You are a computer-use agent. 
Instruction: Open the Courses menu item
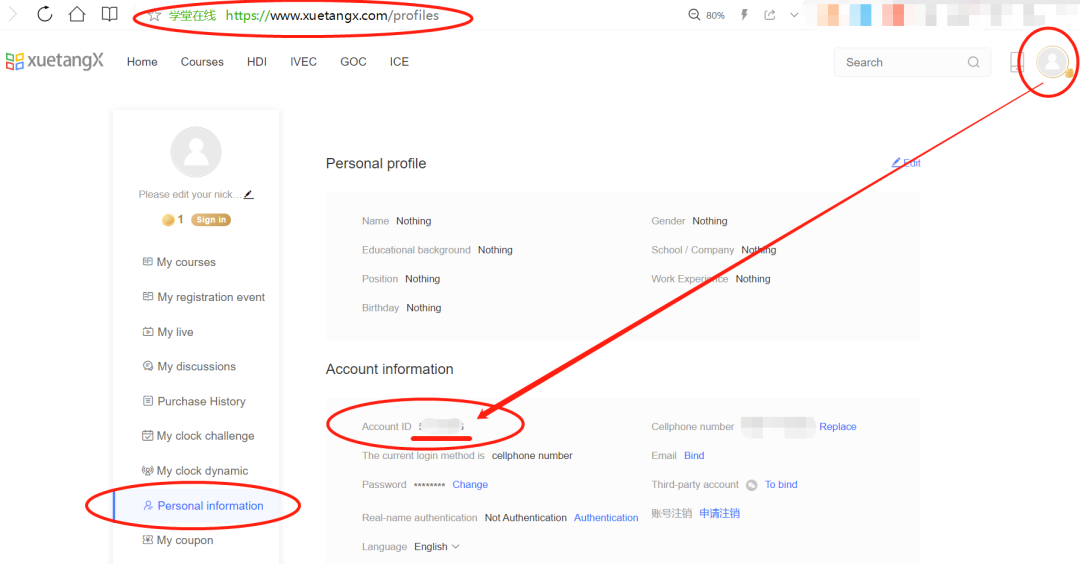tap(202, 62)
